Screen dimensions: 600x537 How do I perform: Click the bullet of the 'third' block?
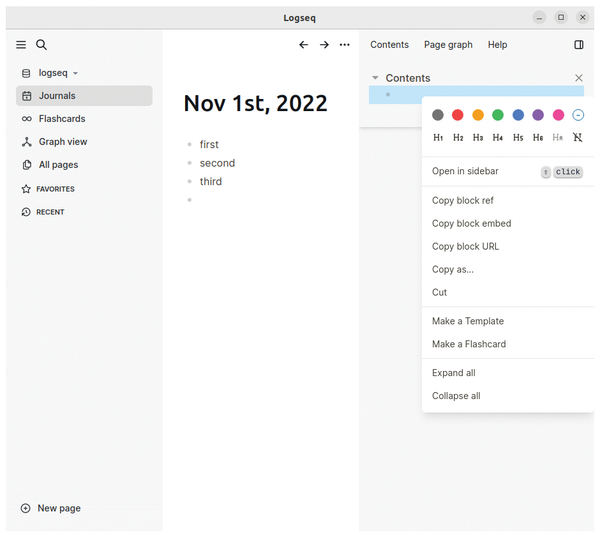189,181
